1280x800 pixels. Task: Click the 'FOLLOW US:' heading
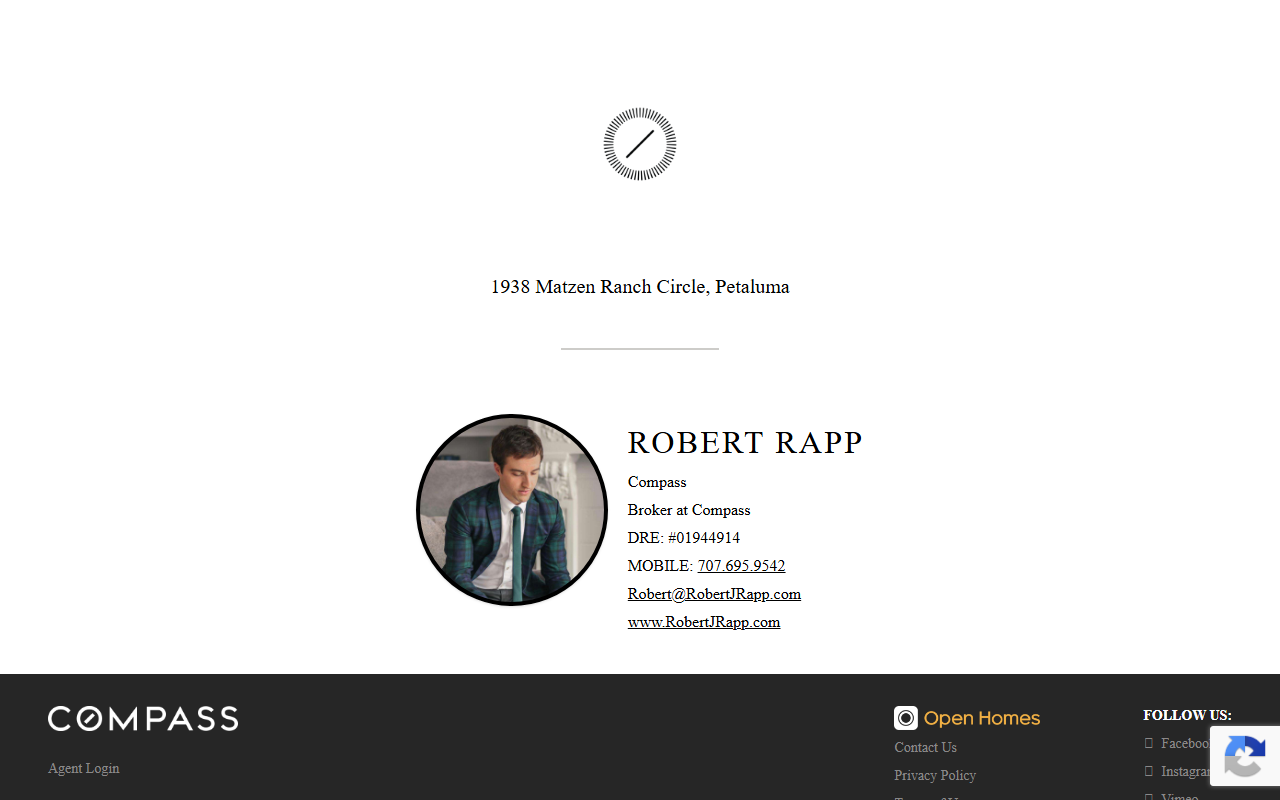tap(1187, 715)
